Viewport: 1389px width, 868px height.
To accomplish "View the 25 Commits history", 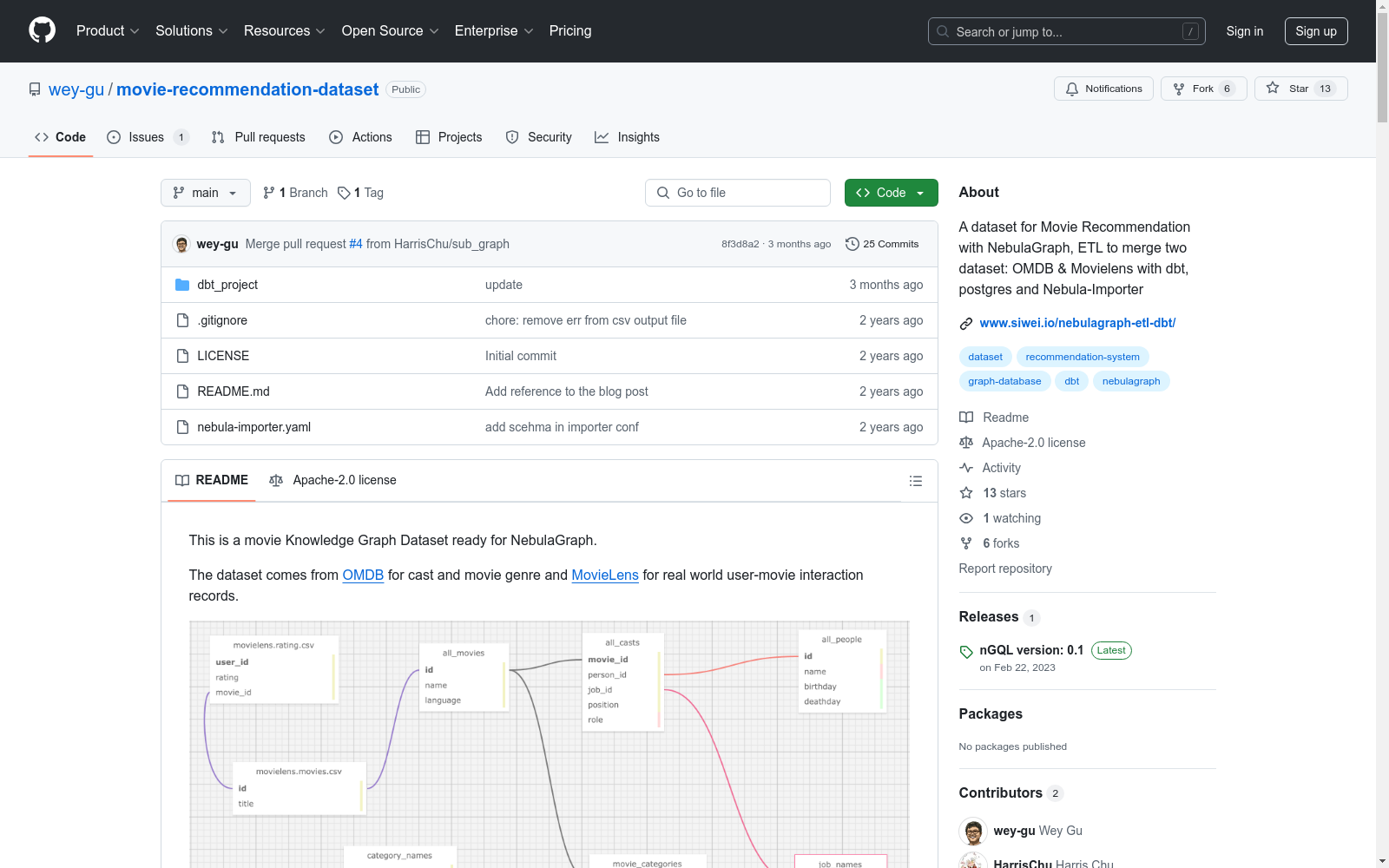I will (x=882, y=244).
